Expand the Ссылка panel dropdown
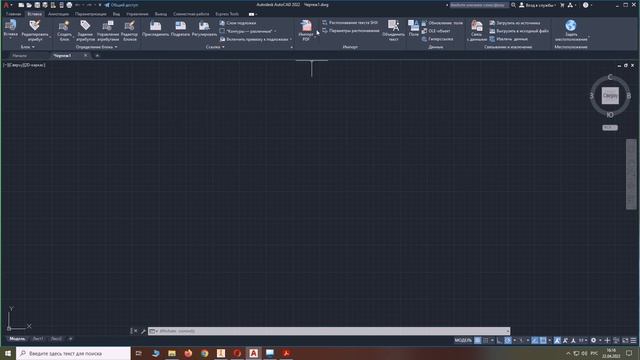The image size is (640, 360). tap(215, 47)
